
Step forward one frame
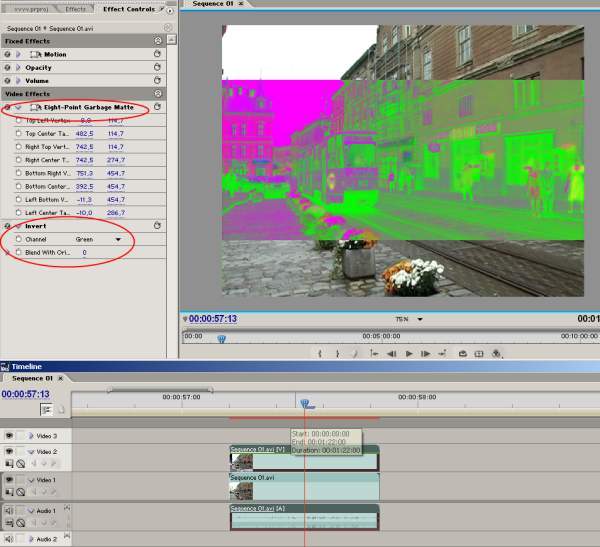pyautogui.click(x=425, y=354)
